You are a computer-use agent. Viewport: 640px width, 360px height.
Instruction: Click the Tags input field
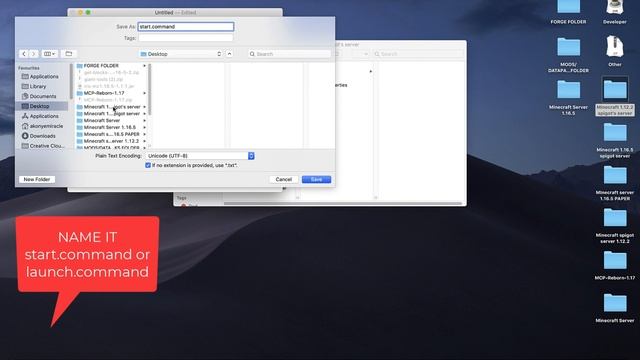pyautogui.click(x=186, y=38)
